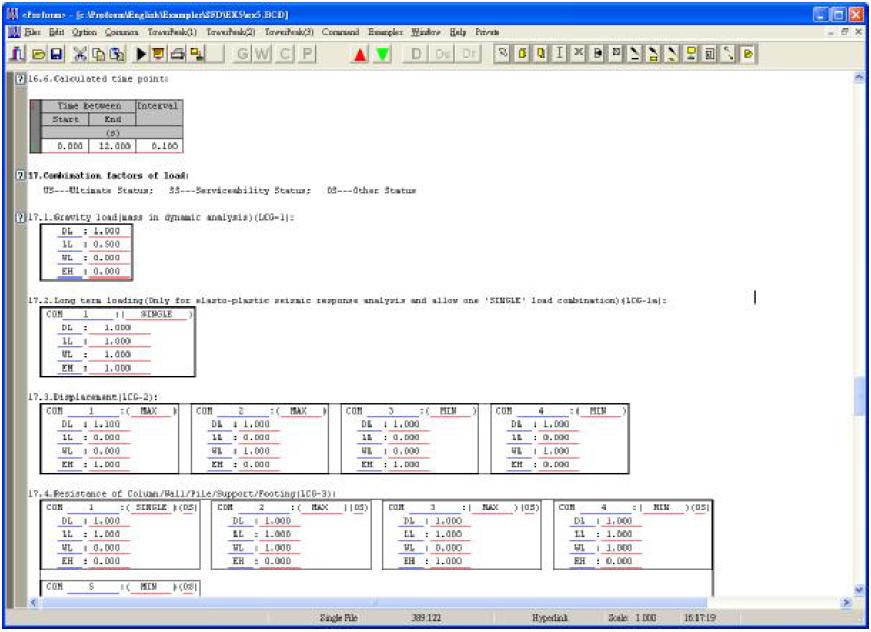The image size is (871, 632).
Task: Click the C toolbar button
Action: (286, 54)
